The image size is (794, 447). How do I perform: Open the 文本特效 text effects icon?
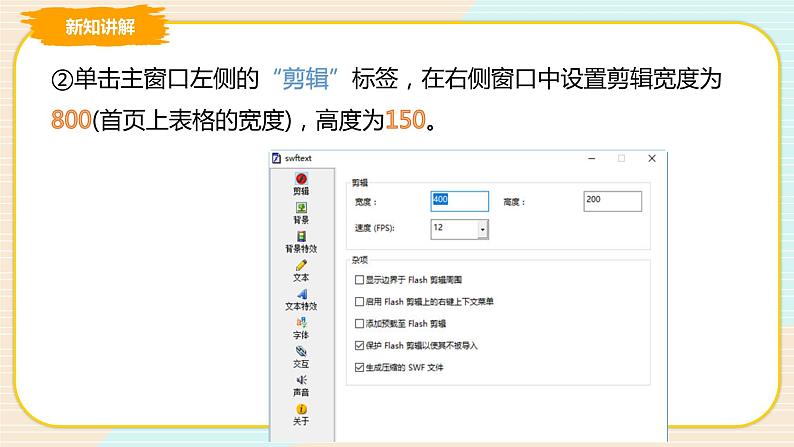pyautogui.click(x=302, y=294)
